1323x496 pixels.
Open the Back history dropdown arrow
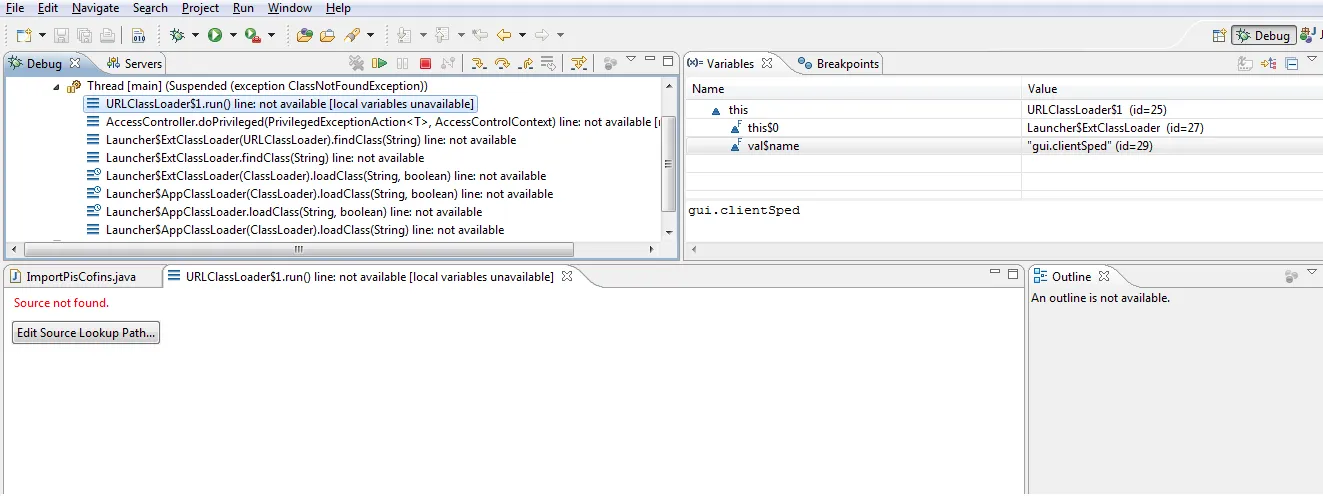(x=522, y=35)
